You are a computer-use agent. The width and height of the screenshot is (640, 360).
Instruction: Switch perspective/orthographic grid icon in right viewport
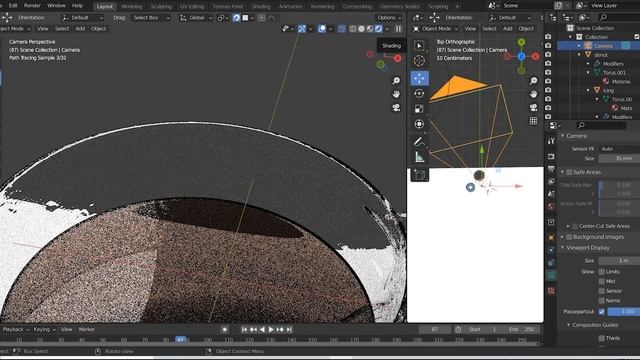pyautogui.click(x=533, y=121)
